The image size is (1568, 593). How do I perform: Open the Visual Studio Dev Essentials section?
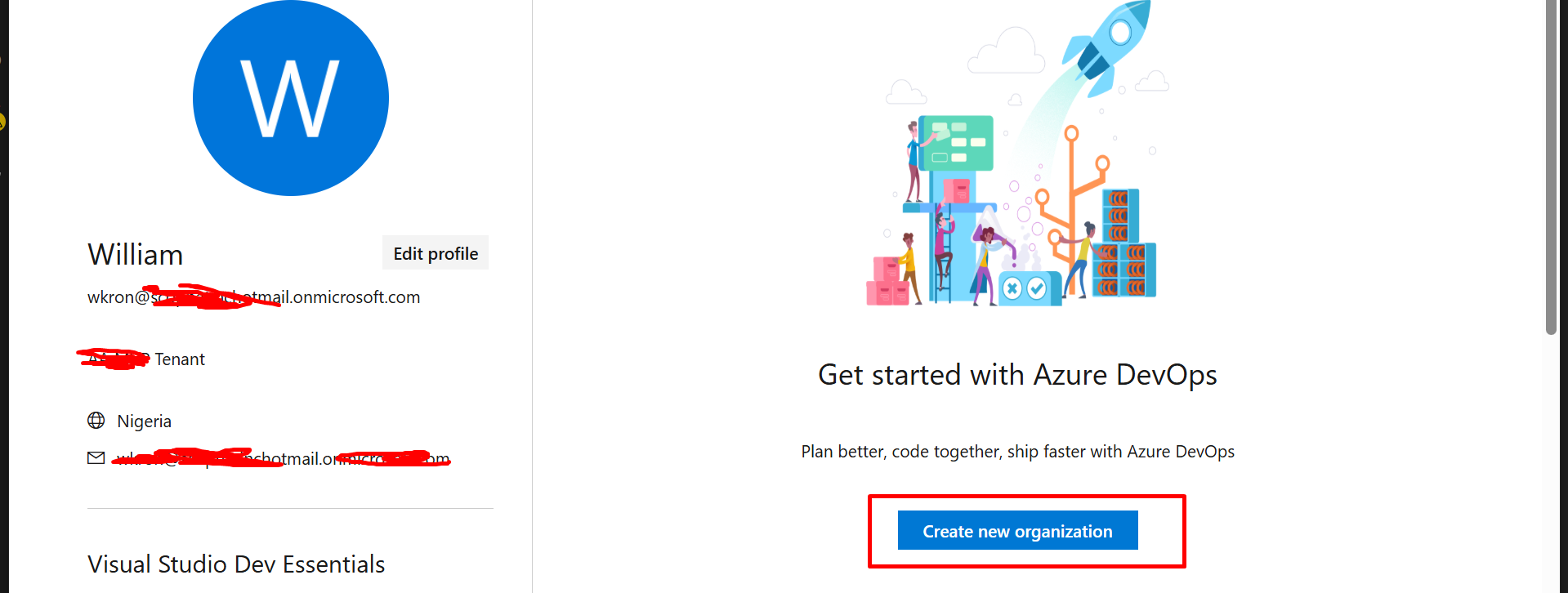pyautogui.click(x=236, y=564)
